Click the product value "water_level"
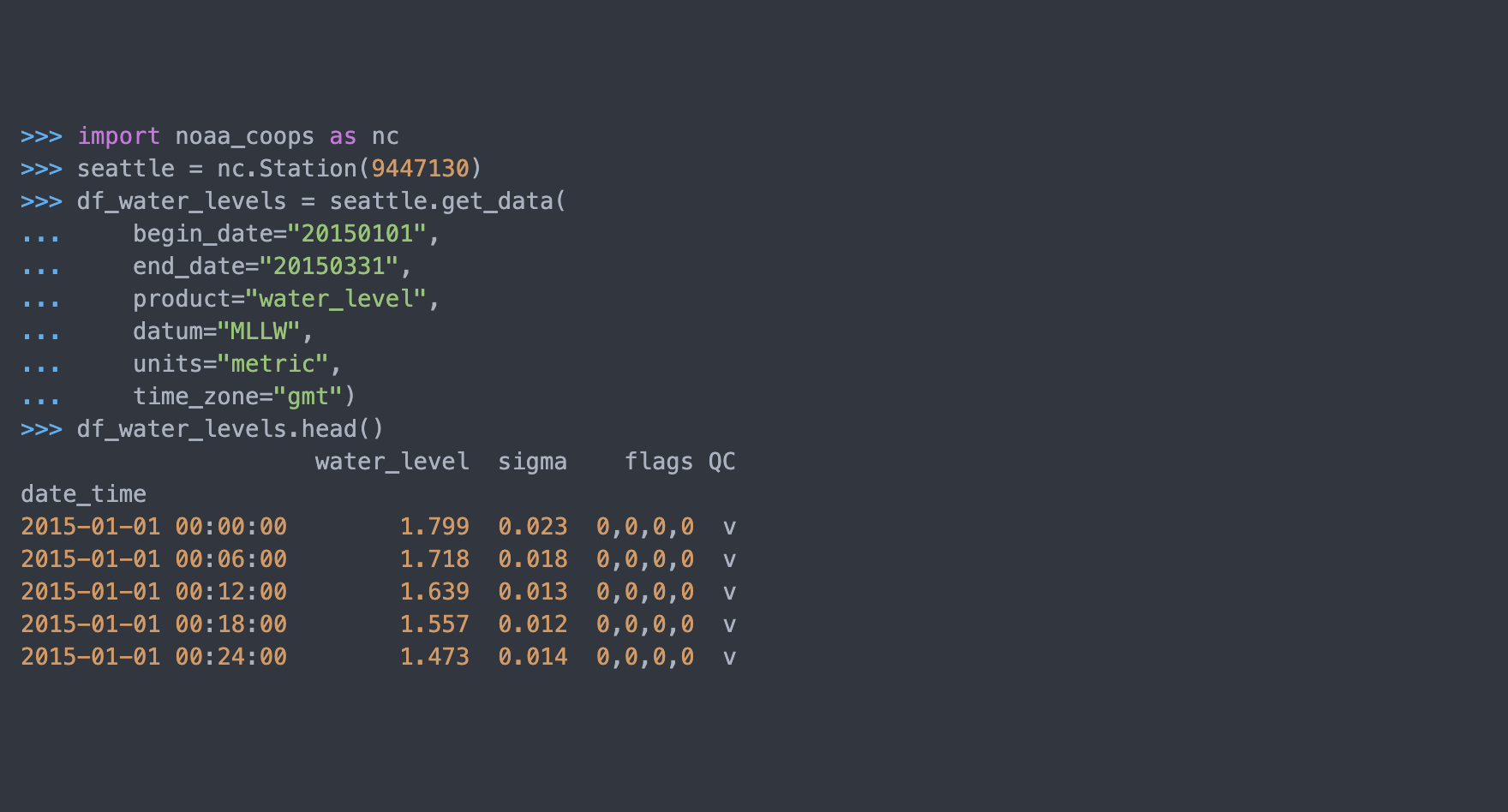The width and height of the screenshot is (1508, 812). point(336,299)
